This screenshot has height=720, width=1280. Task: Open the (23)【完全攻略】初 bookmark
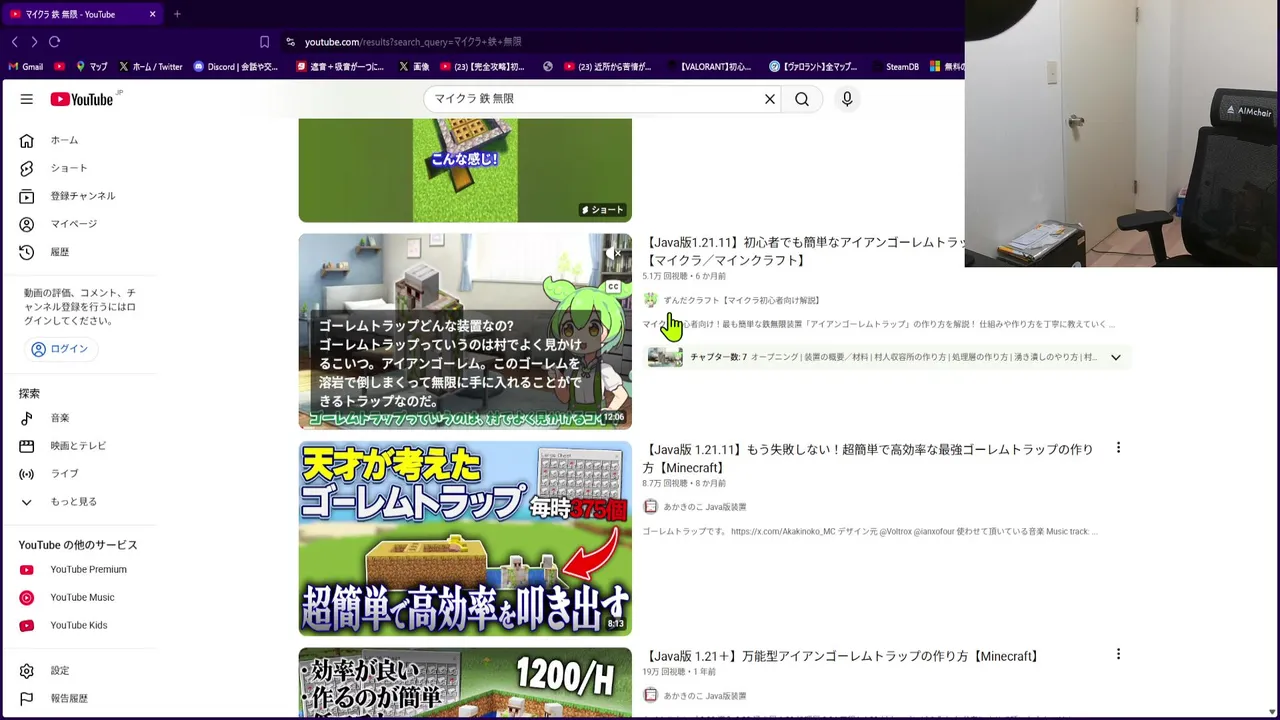(x=482, y=67)
